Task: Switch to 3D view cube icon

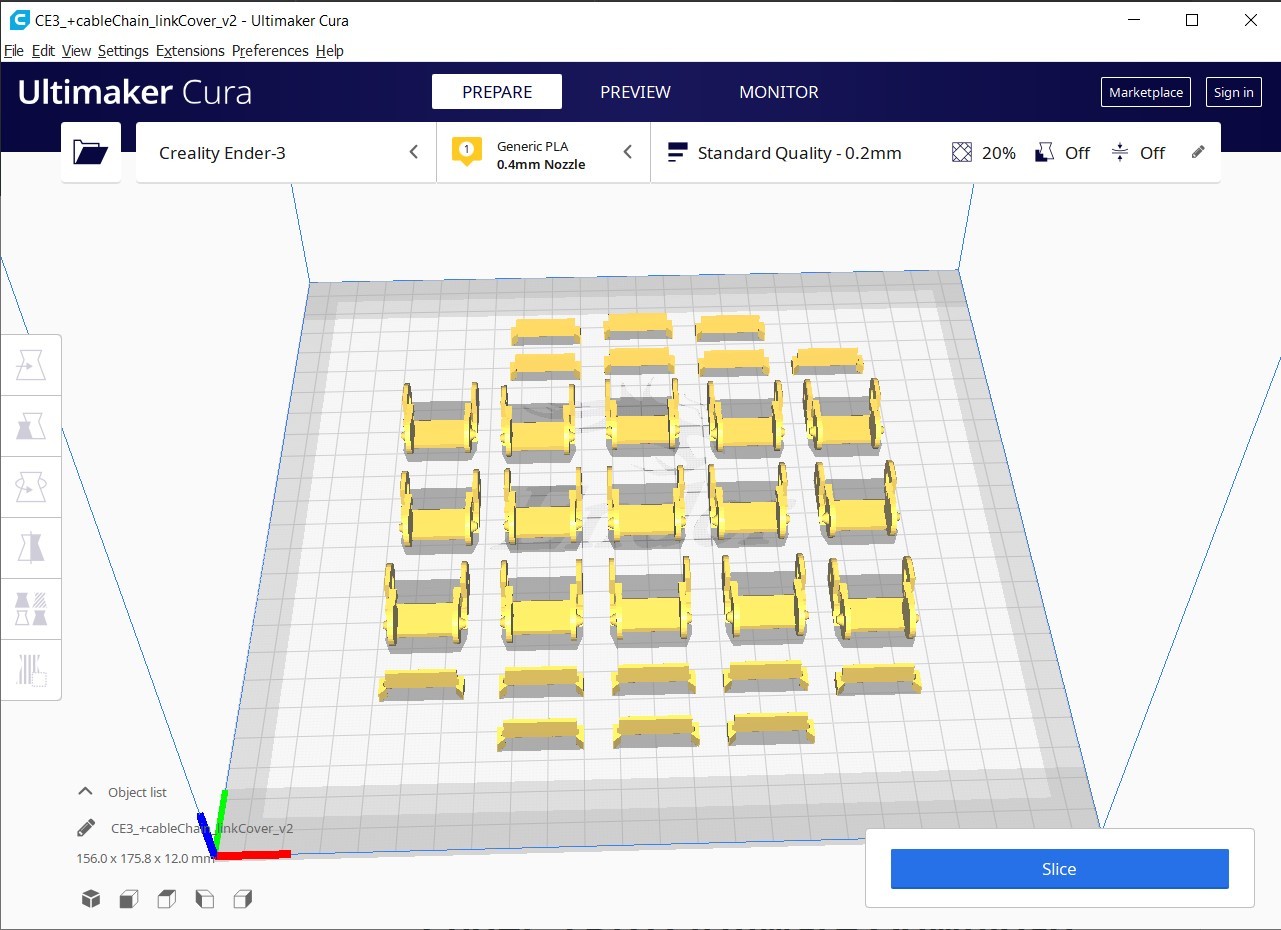Action: (x=91, y=899)
